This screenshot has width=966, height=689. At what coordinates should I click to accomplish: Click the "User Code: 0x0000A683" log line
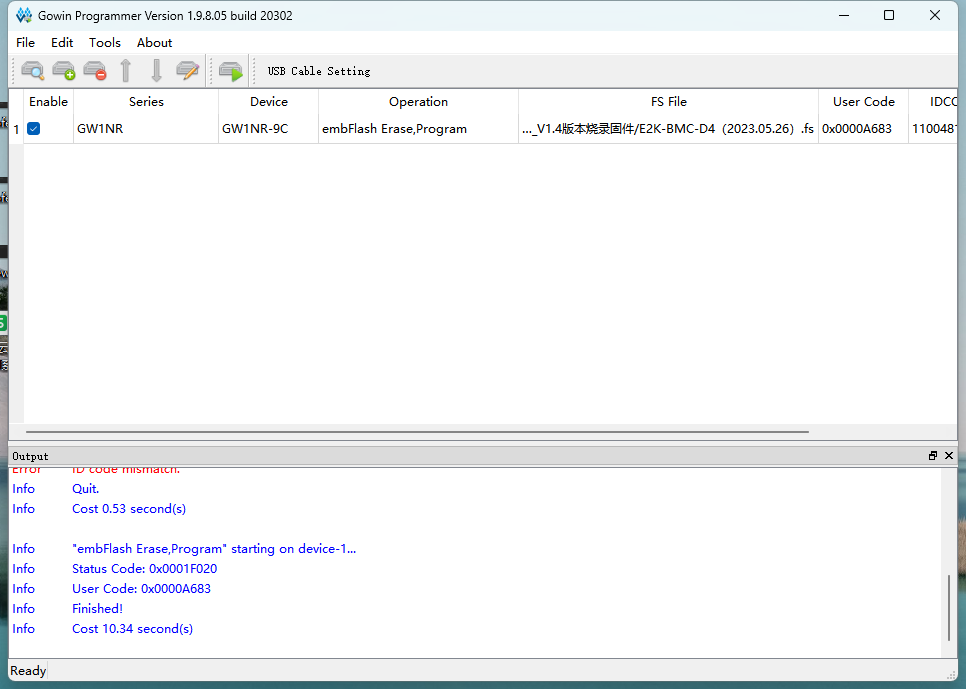[x=141, y=589]
